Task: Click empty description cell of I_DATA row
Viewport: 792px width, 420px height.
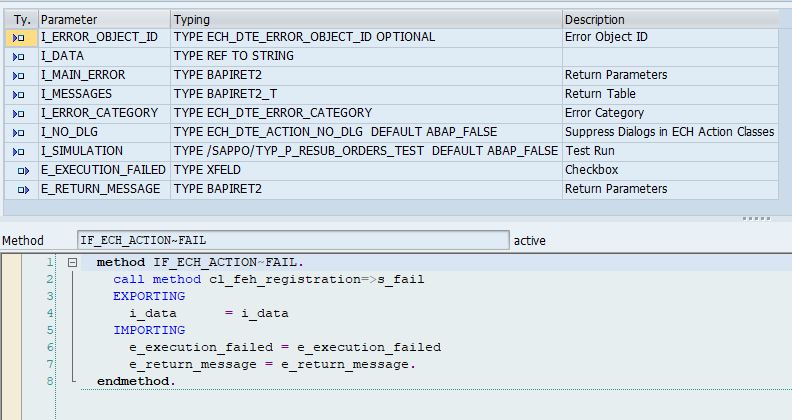Action: point(670,56)
